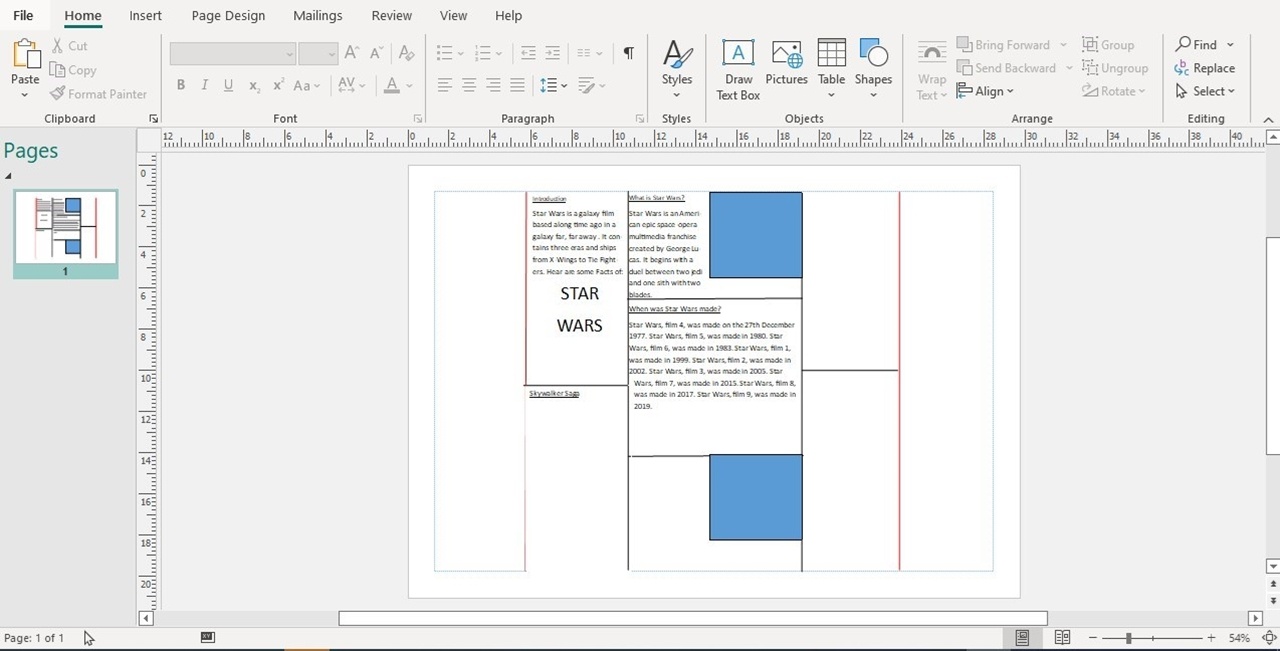Toggle paragraph marks display
Screen dimensions: 1280x651
coord(628,53)
